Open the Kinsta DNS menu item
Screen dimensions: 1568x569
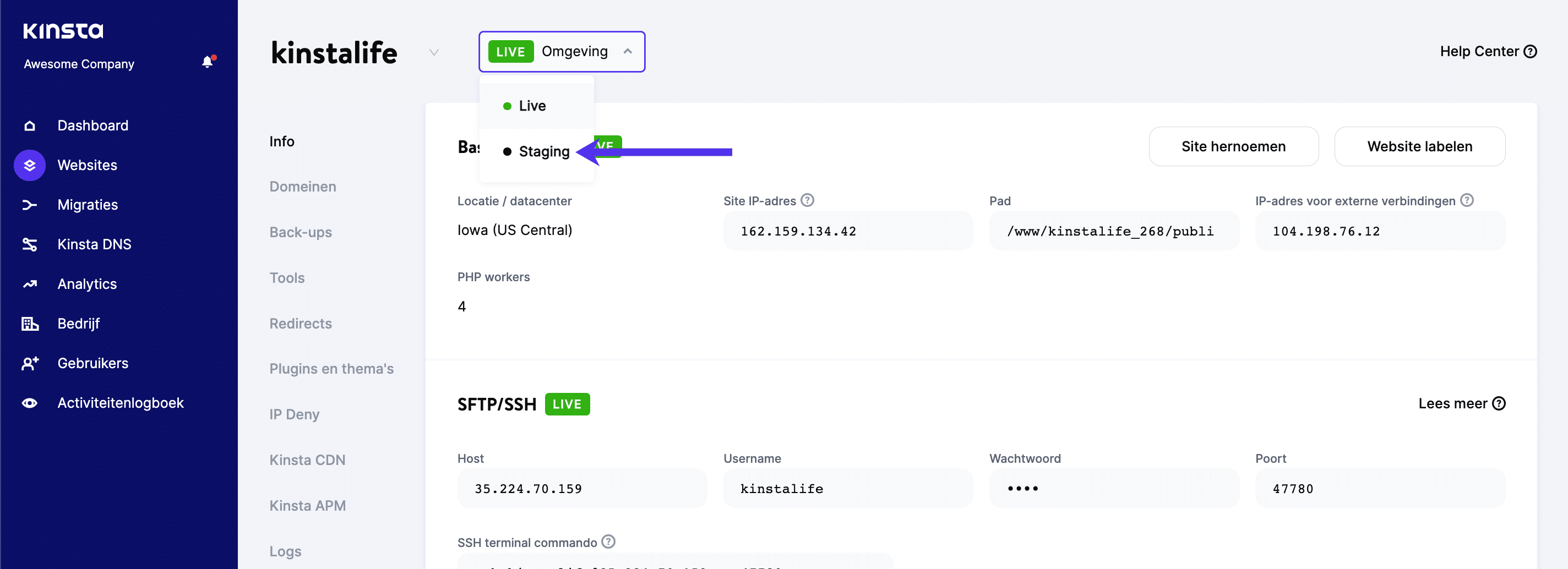[94, 245]
